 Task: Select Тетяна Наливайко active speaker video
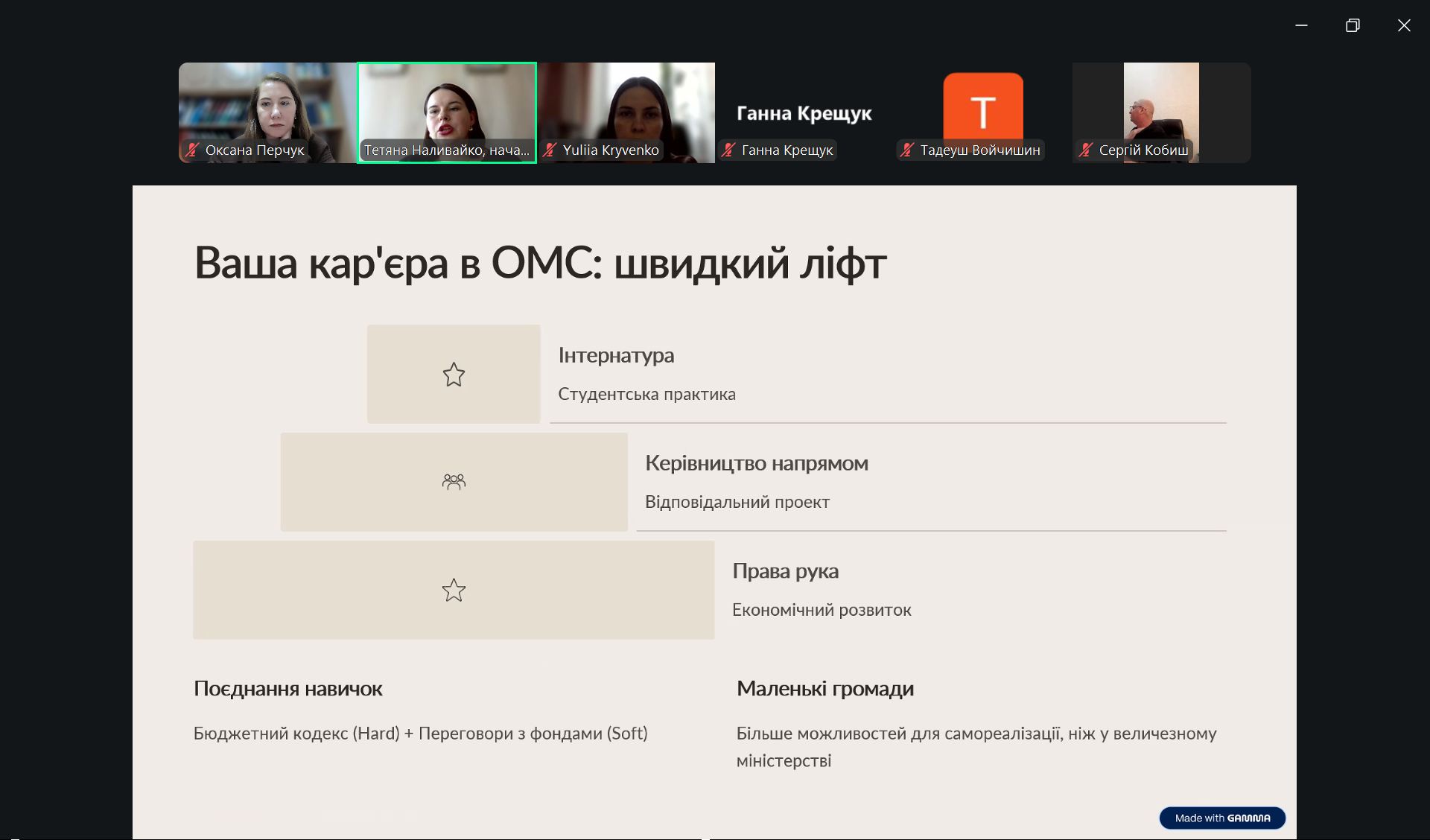tap(447, 104)
